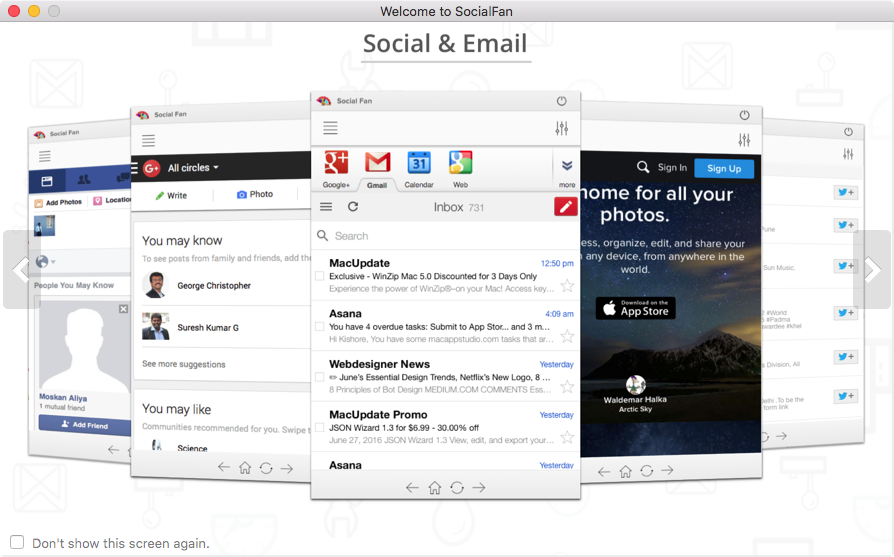
Task: Click the Twitter panel power icon
Action: pyautogui.click(x=848, y=132)
